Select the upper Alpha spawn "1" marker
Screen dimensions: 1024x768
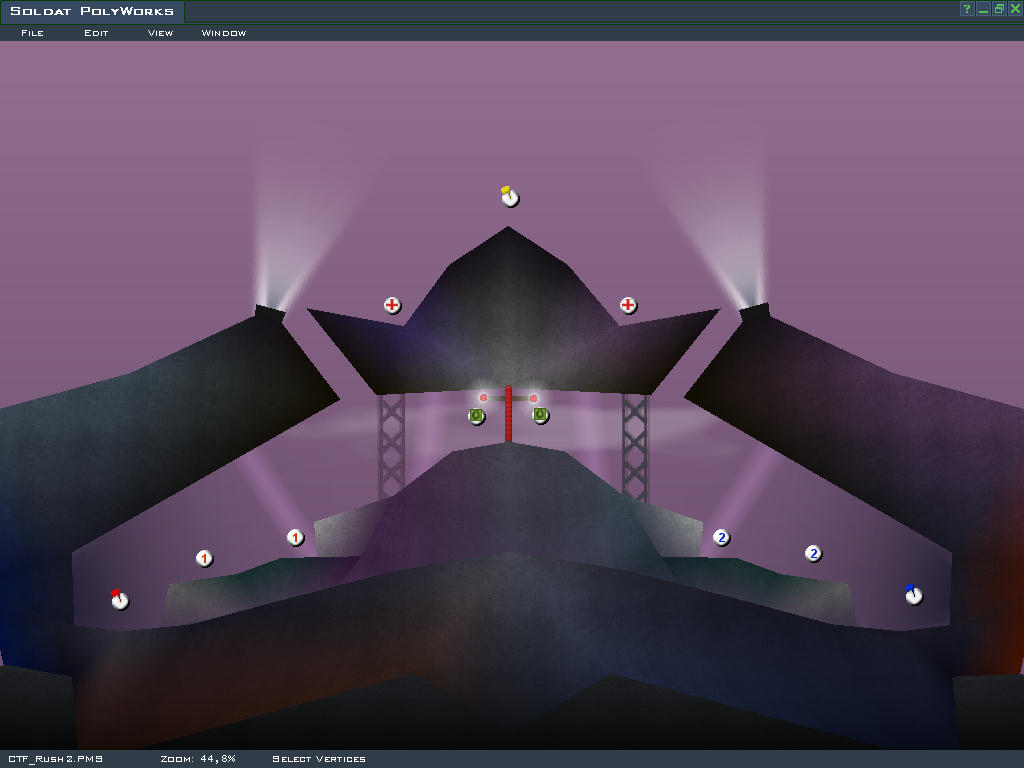295,537
